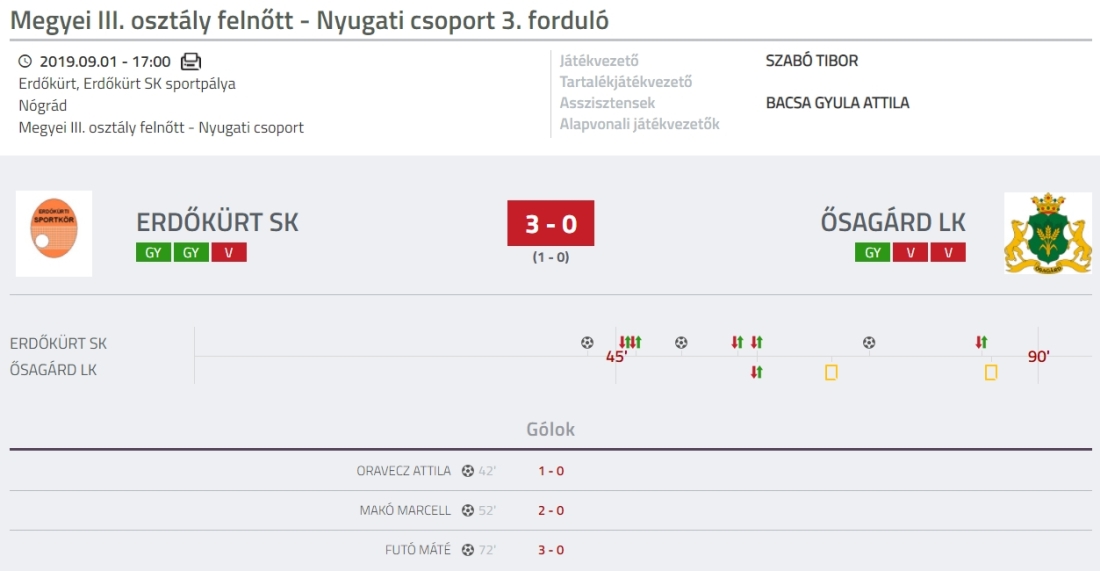Click the clock icon before 2019.09.01

click(x=25, y=62)
